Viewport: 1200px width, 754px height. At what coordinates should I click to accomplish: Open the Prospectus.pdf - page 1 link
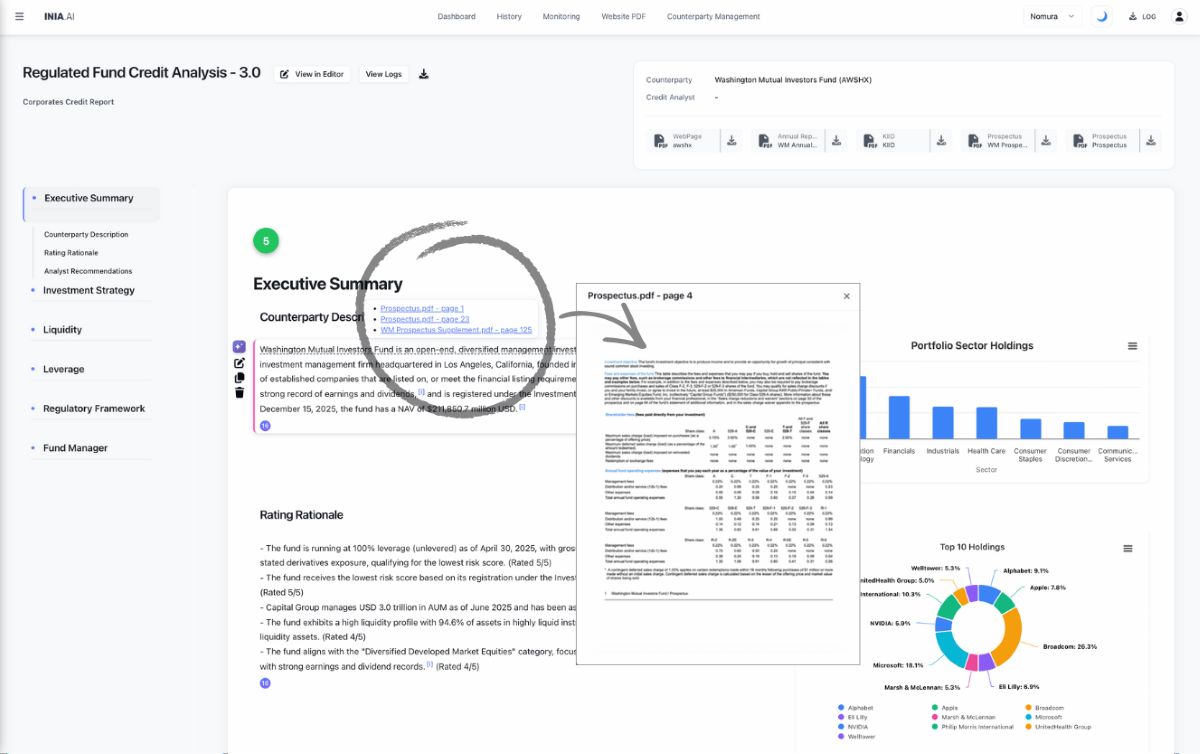coord(422,309)
